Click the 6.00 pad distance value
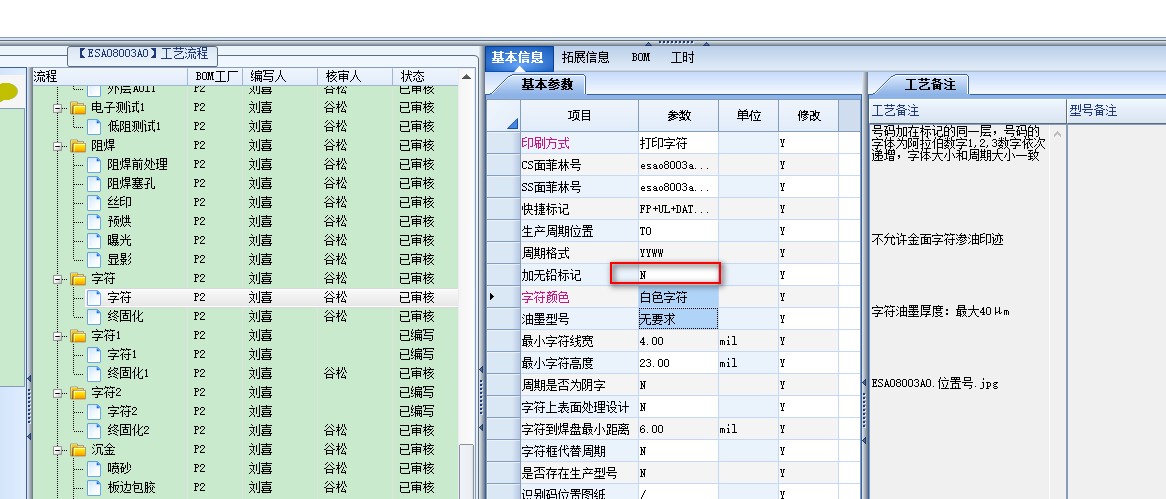The width and height of the screenshot is (1166, 499). point(678,429)
